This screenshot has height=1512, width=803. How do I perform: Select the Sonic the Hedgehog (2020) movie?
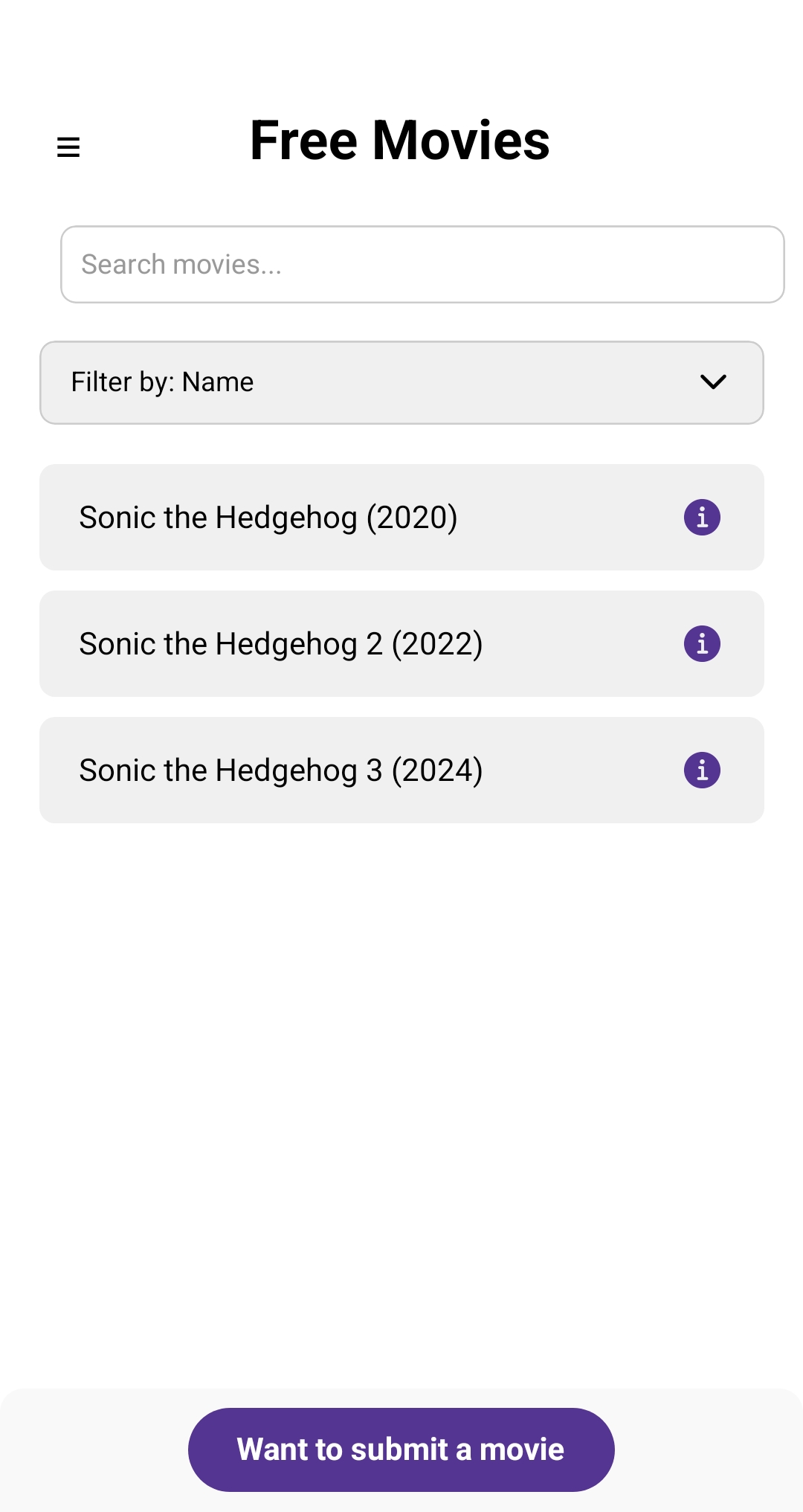401,517
